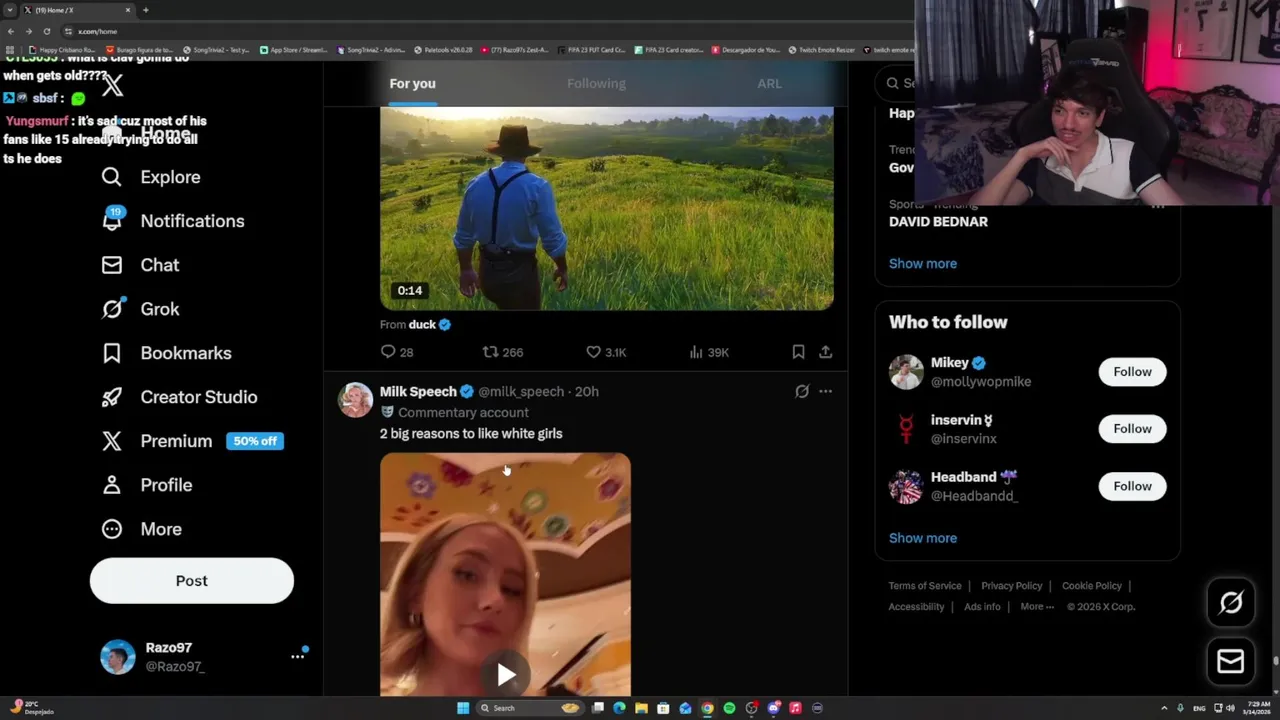Image resolution: width=1280 pixels, height=720 pixels.
Task: Click Mikey's avatar in Who to follow
Action: coord(906,372)
